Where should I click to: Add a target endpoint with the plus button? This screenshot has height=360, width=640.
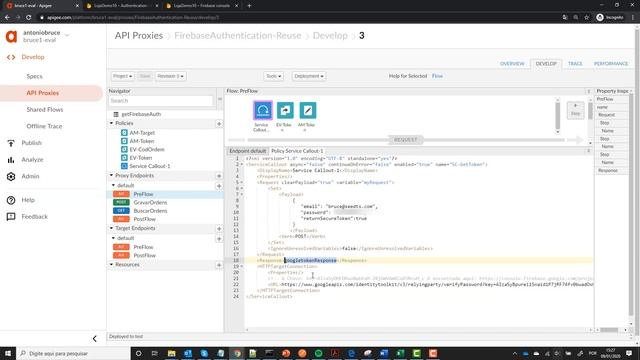click(x=219, y=229)
